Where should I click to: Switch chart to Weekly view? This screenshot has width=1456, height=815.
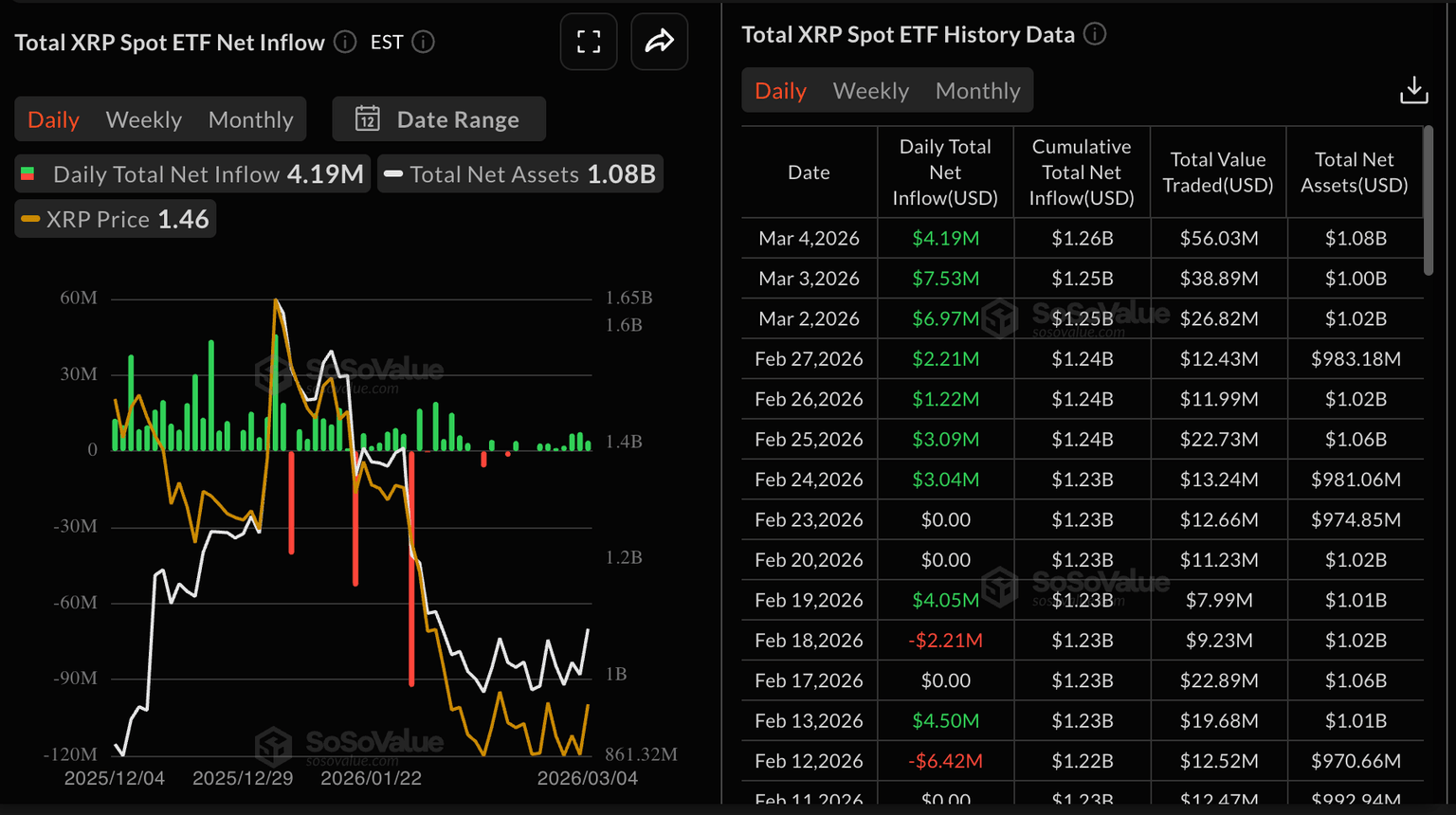(143, 119)
